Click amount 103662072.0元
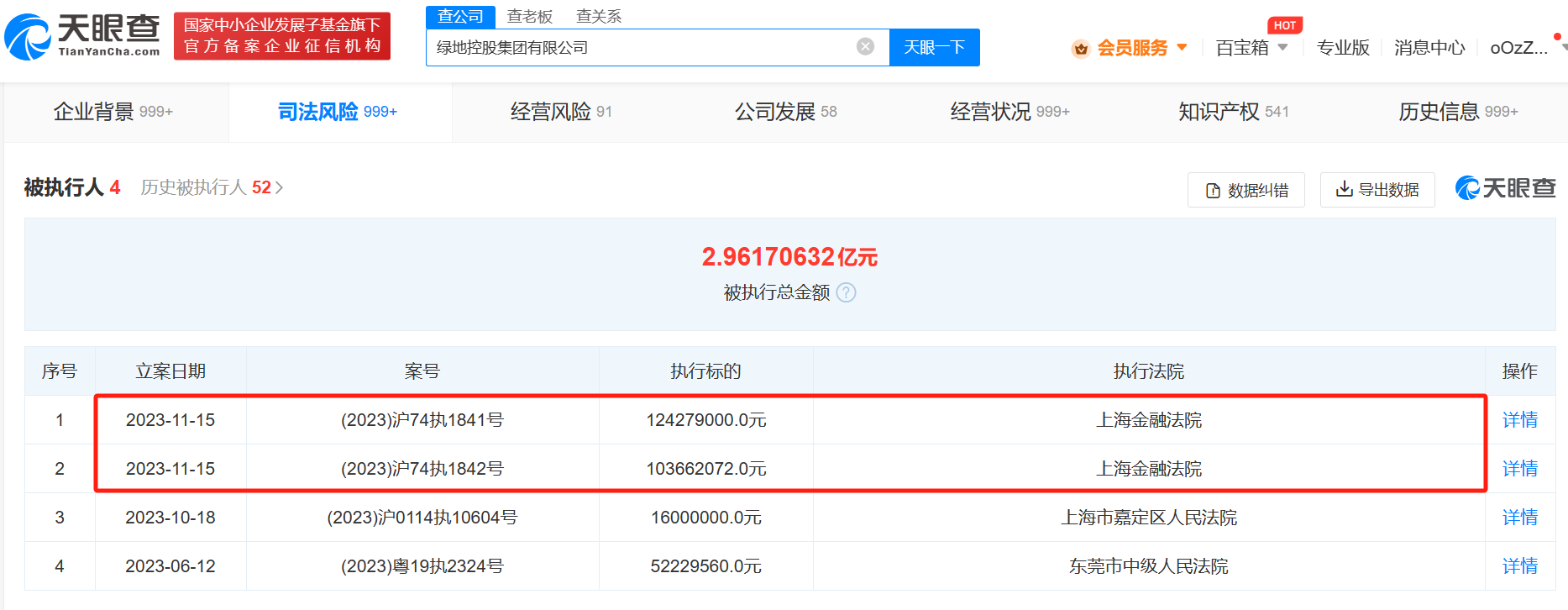The height and width of the screenshot is (610, 1568). [706, 469]
